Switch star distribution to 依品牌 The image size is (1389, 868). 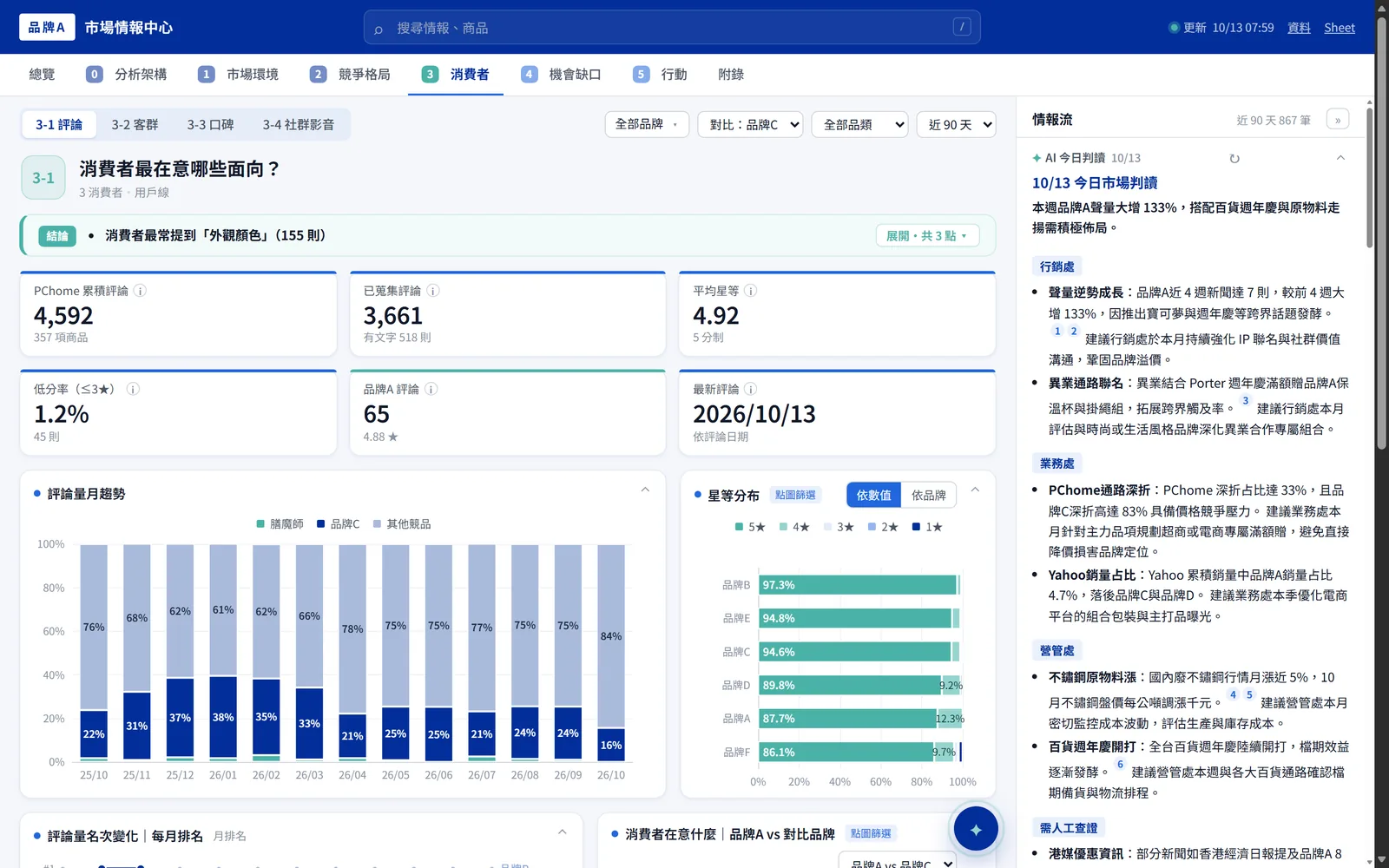(x=928, y=495)
